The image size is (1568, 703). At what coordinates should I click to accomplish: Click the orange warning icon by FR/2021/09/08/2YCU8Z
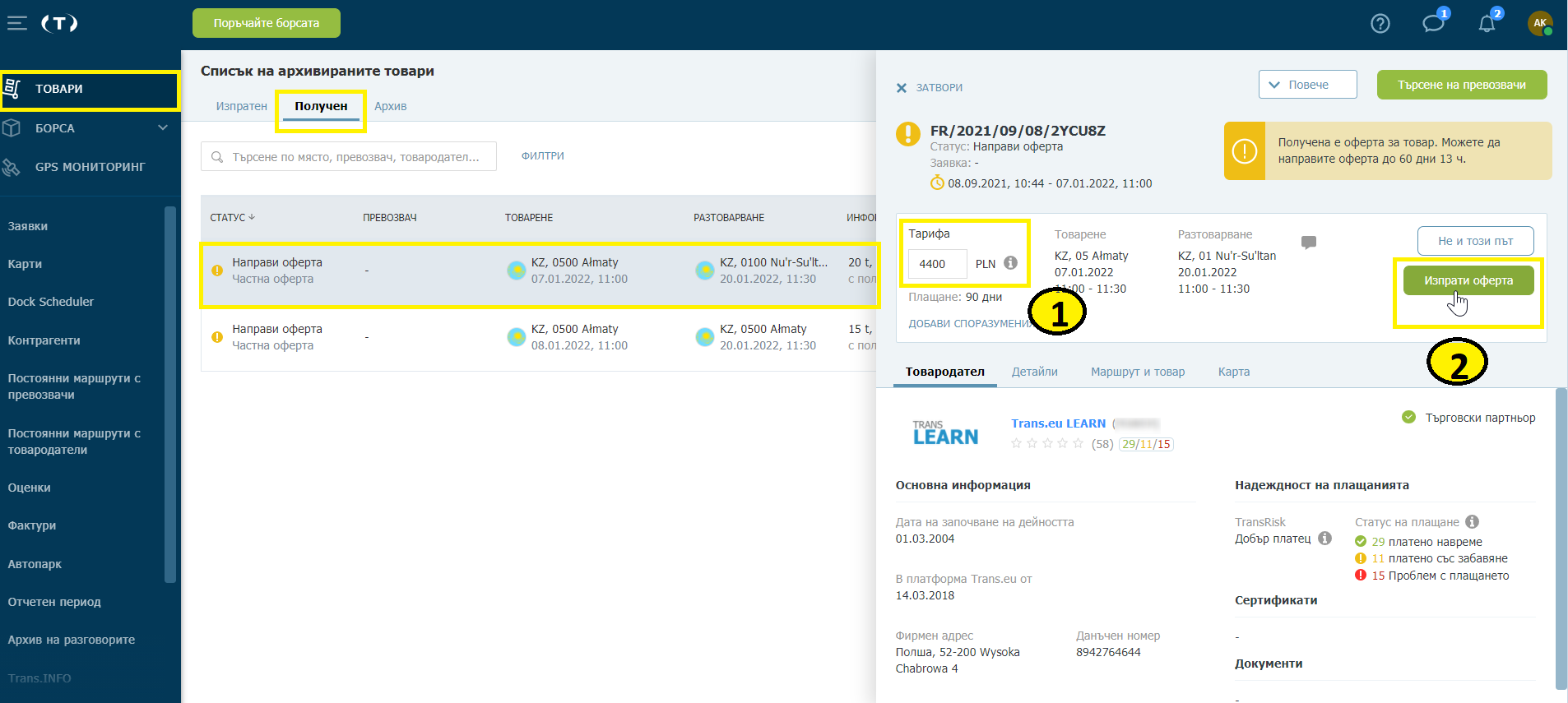908,134
